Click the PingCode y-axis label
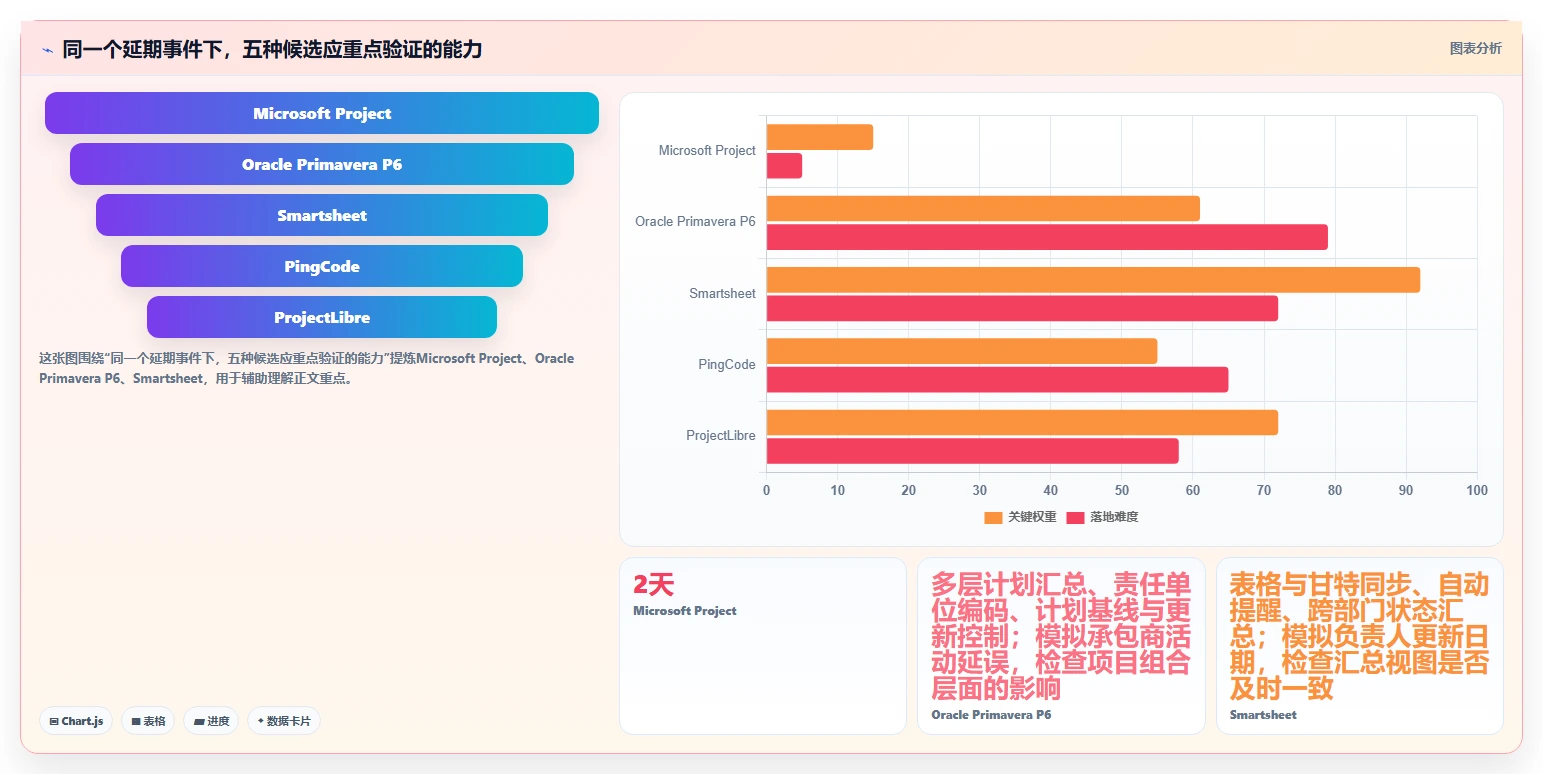 click(727, 364)
